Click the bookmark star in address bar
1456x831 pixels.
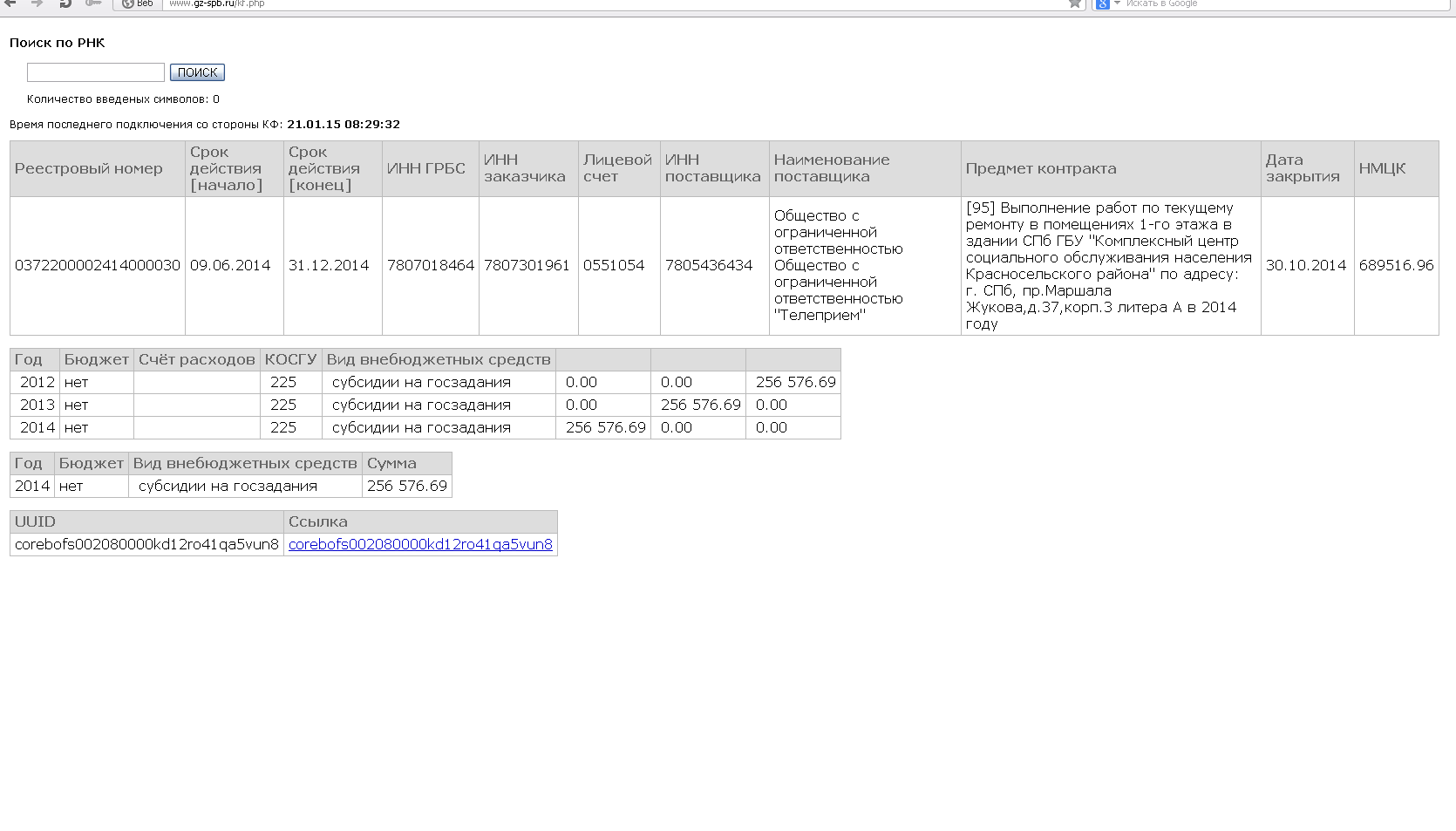pyautogui.click(x=1075, y=3)
